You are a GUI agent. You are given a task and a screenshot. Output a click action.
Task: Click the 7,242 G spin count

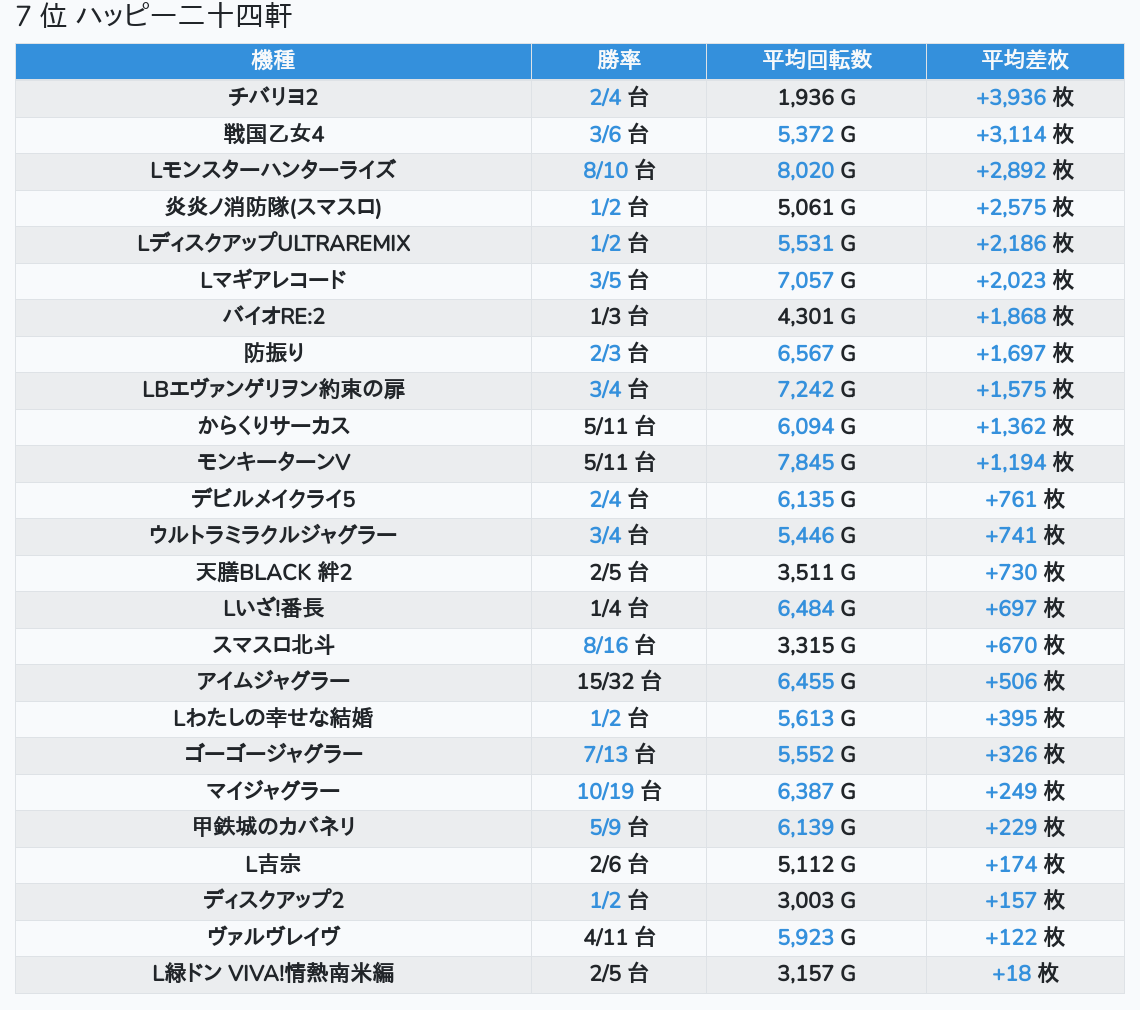pyautogui.click(x=816, y=390)
